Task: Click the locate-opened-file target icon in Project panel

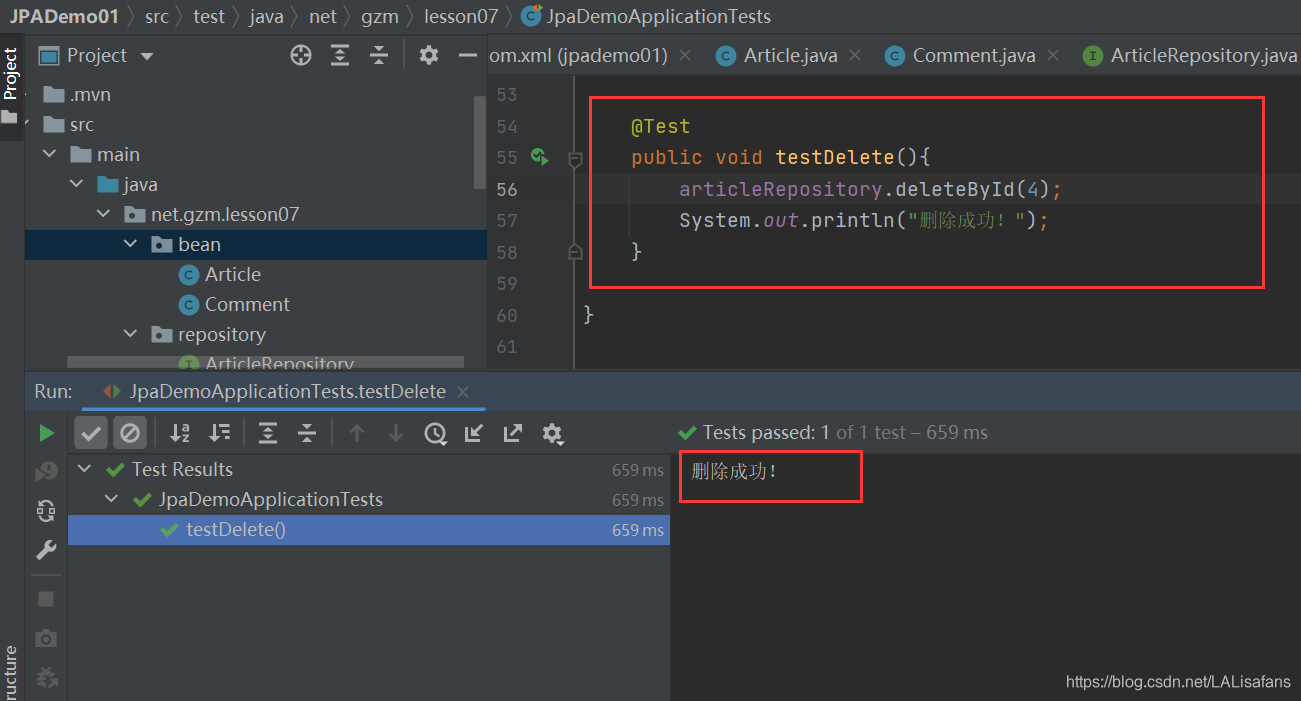Action: 301,56
